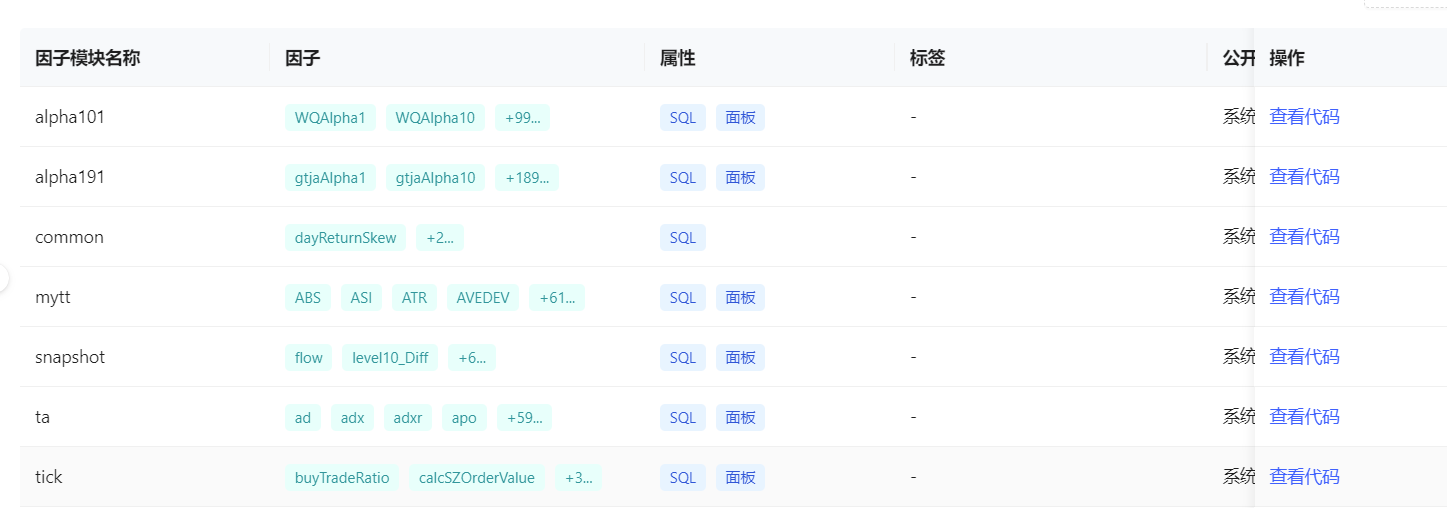Image resolution: width=1447 pixels, height=508 pixels.
Task: Select the AVEDEV factor tag
Action: (x=483, y=298)
